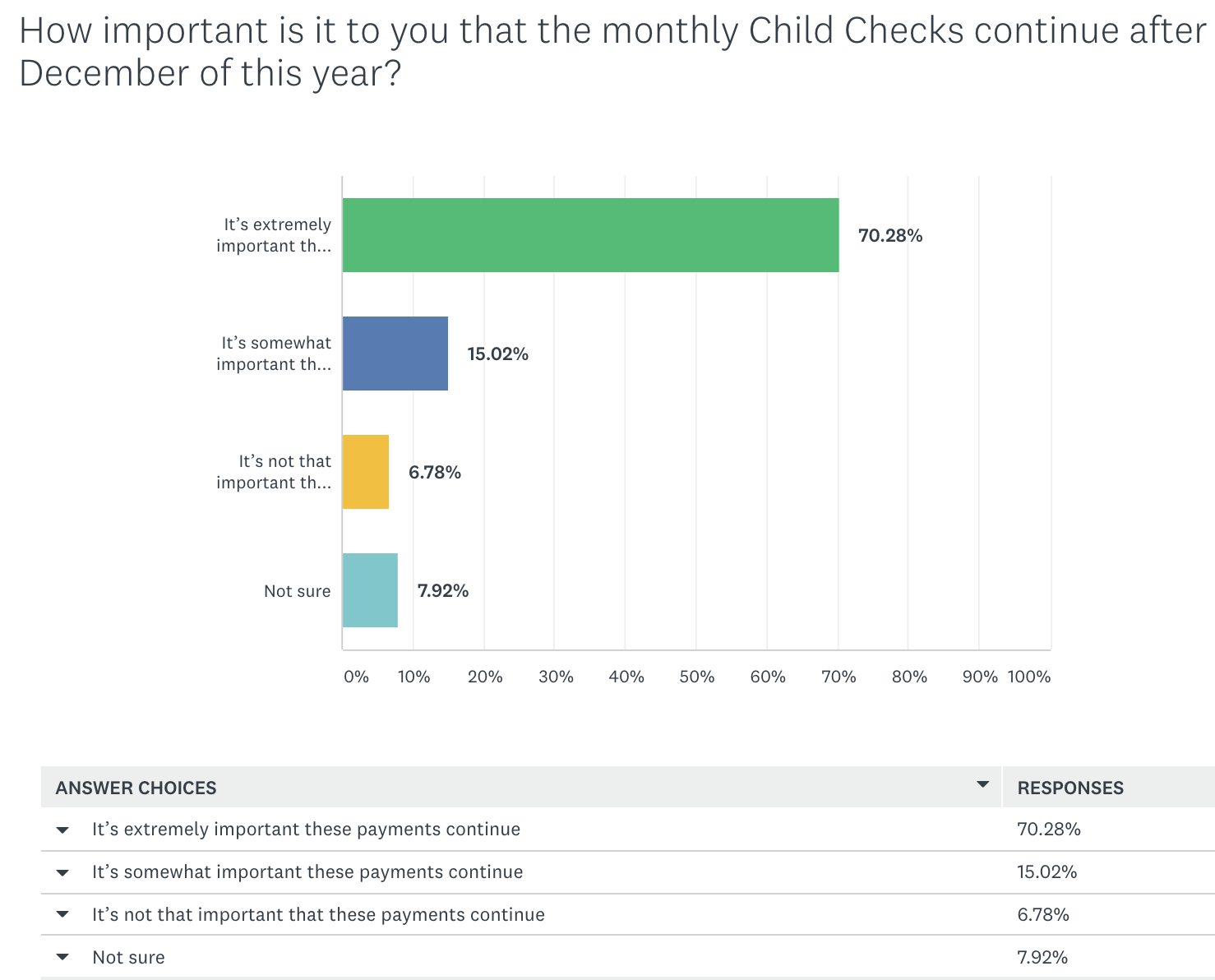Expand the not that important row arrow
This screenshot has width=1215, height=980.
point(62,915)
